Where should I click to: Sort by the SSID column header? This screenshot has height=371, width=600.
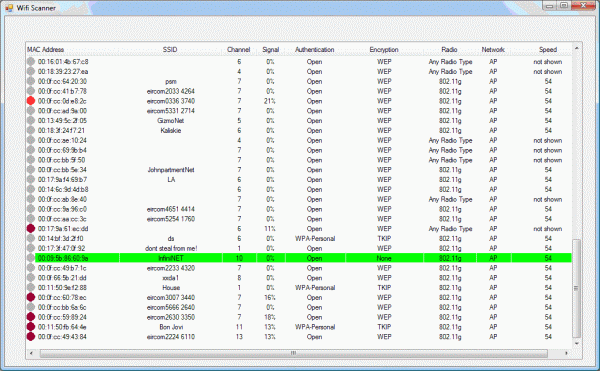tap(170, 50)
